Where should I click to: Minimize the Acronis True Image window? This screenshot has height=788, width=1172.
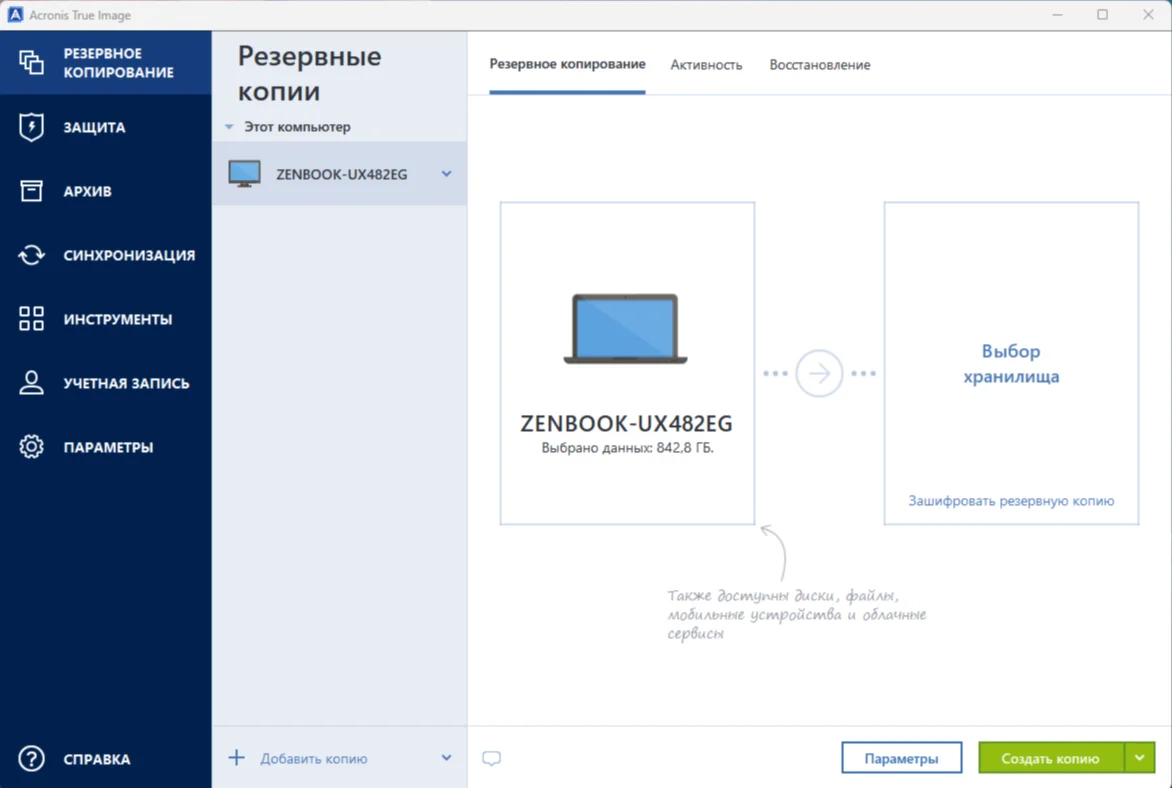click(x=1057, y=15)
